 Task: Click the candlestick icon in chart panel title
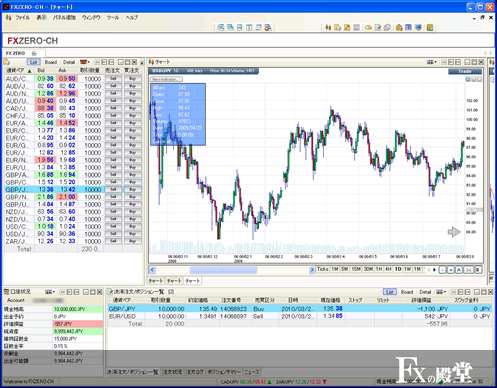click(x=151, y=62)
